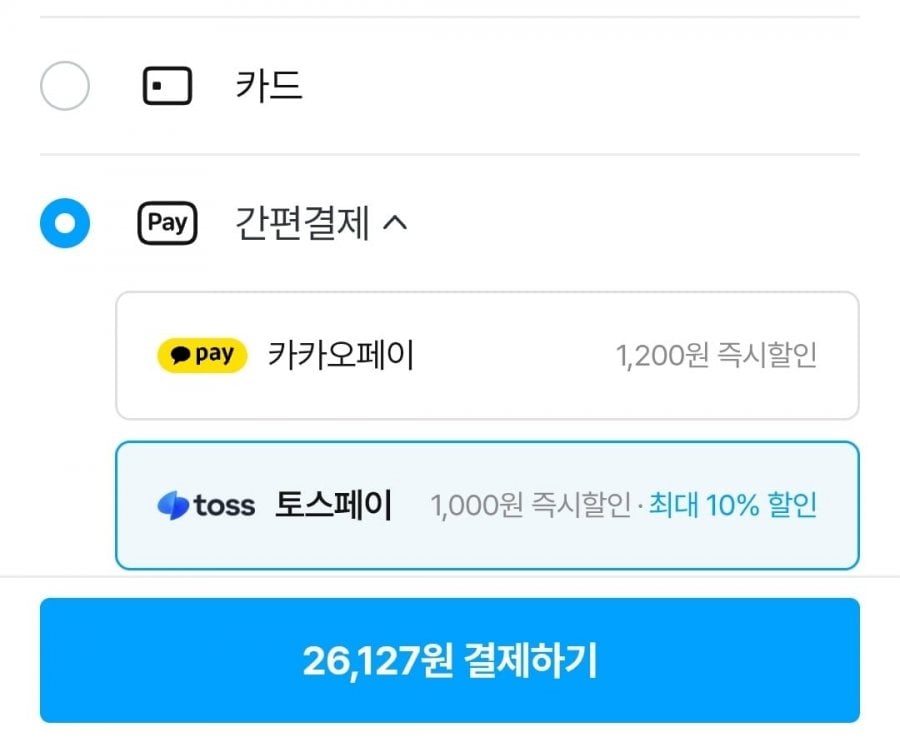Image resolution: width=900 pixels, height=742 pixels.
Task: Click the speech bubble in the KakaoPay logo
Action: (x=180, y=355)
